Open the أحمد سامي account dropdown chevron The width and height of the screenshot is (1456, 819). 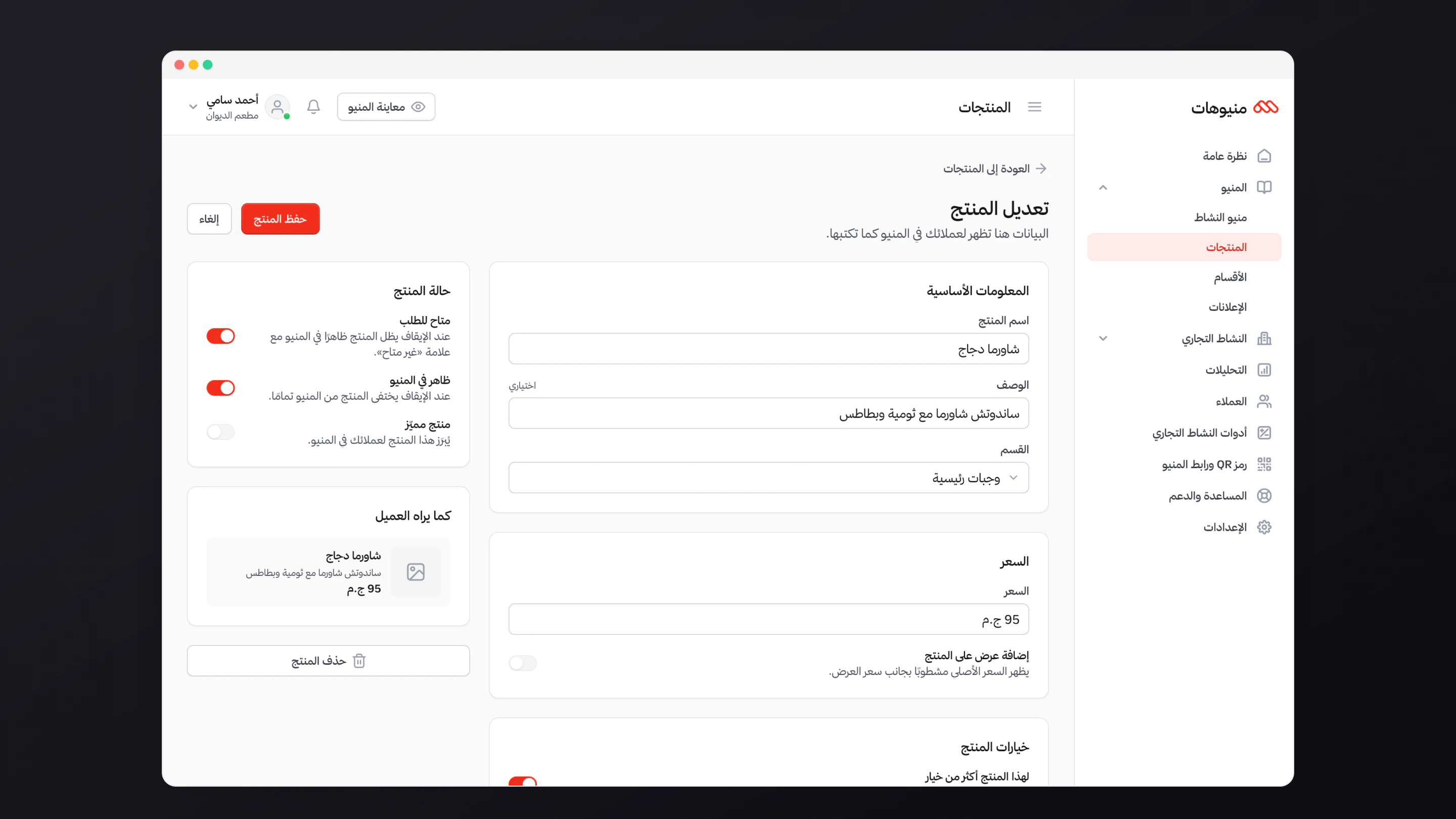(193, 107)
